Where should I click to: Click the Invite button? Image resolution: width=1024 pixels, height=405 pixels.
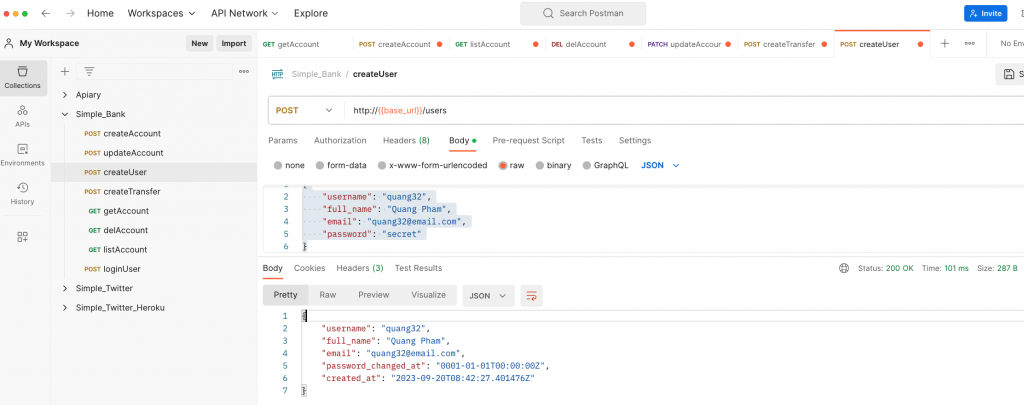[x=985, y=13]
